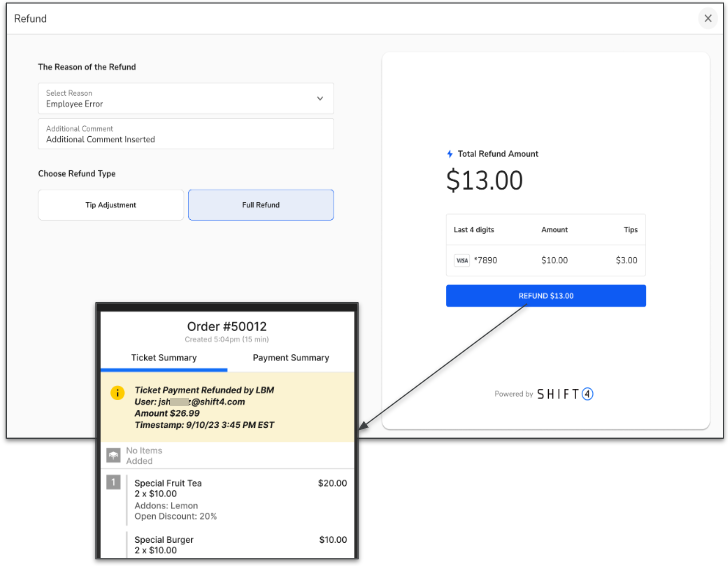Click into the Additional Comment field

coord(185,134)
